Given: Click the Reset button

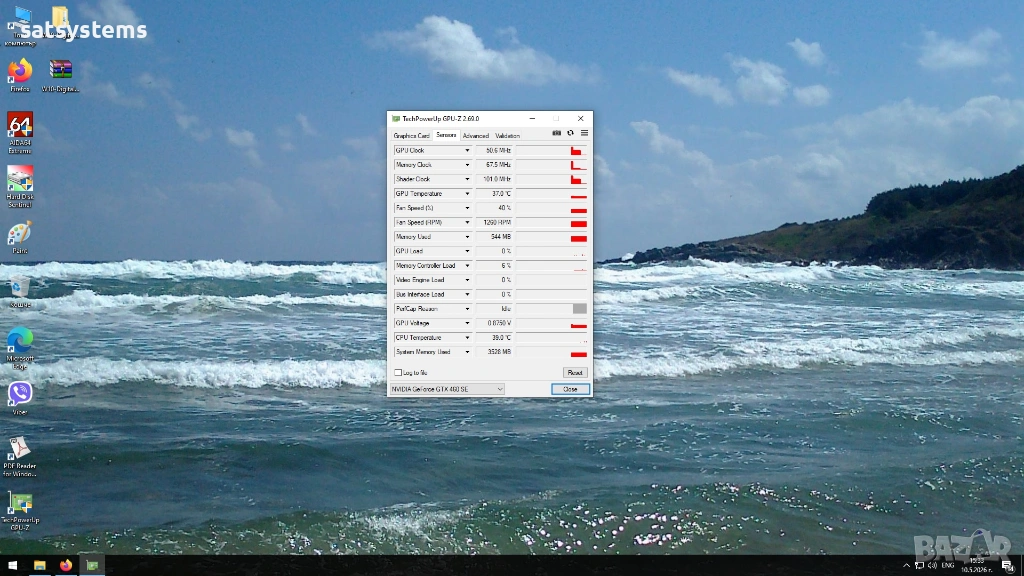Looking at the screenshot, I should point(575,373).
